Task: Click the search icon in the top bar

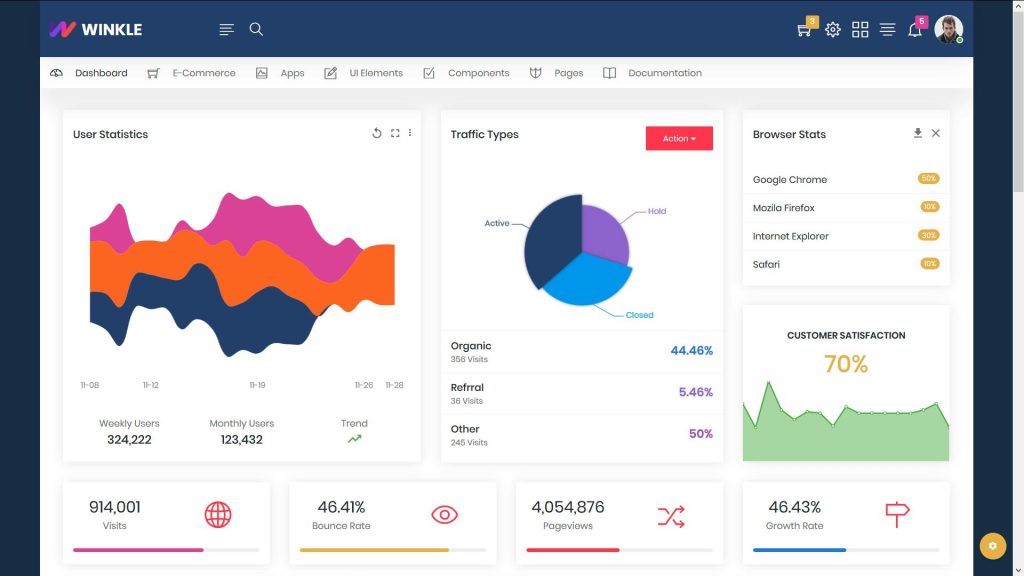Action: point(256,29)
